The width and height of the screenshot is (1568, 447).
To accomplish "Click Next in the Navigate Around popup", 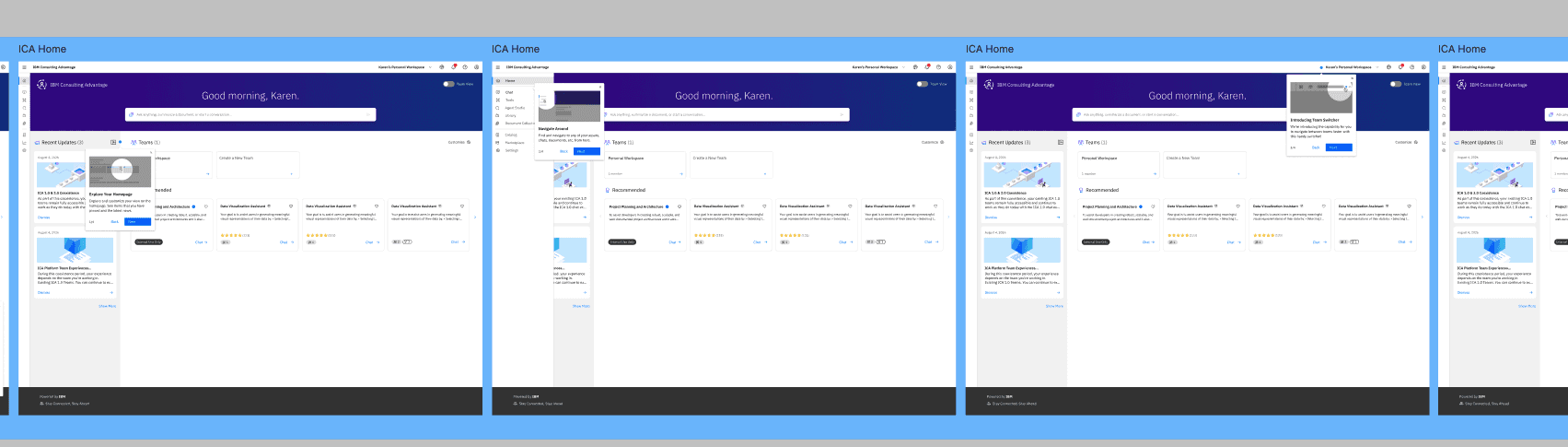I will point(587,151).
